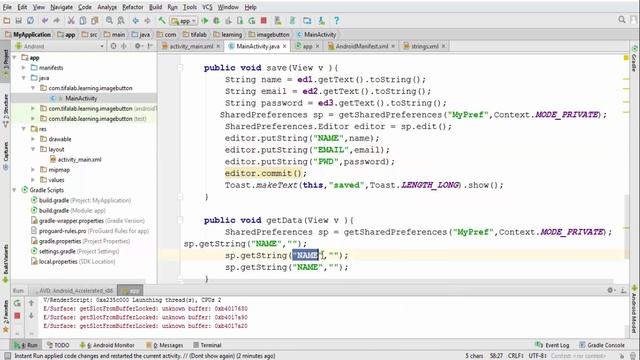The image size is (640, 360).
Task: Stop the process in Run panel
Action: [x=17, y=316]
